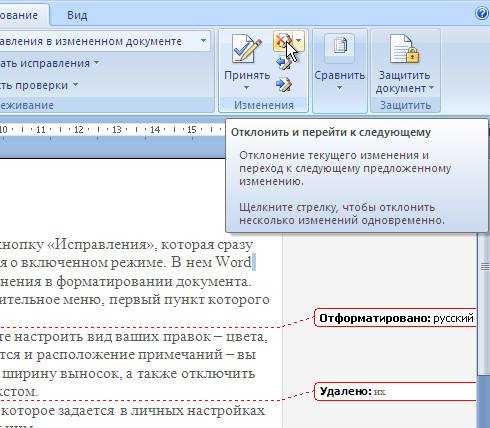Expand the Защитить документ dropdown arrow
The width and height of the screenshot is (490, 428).
(431, 88)
